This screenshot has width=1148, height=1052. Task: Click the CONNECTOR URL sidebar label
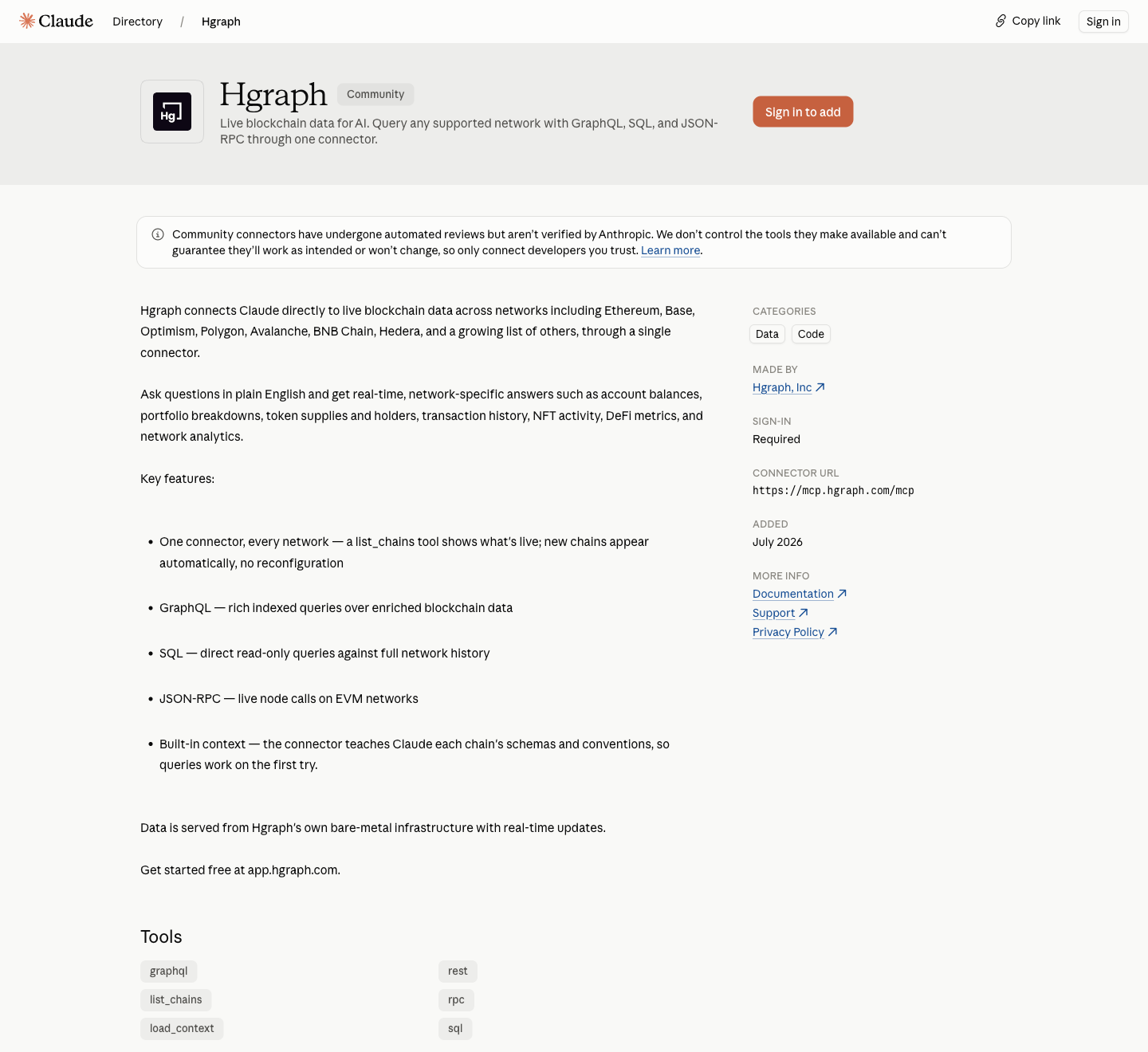[x=796, y=473]
